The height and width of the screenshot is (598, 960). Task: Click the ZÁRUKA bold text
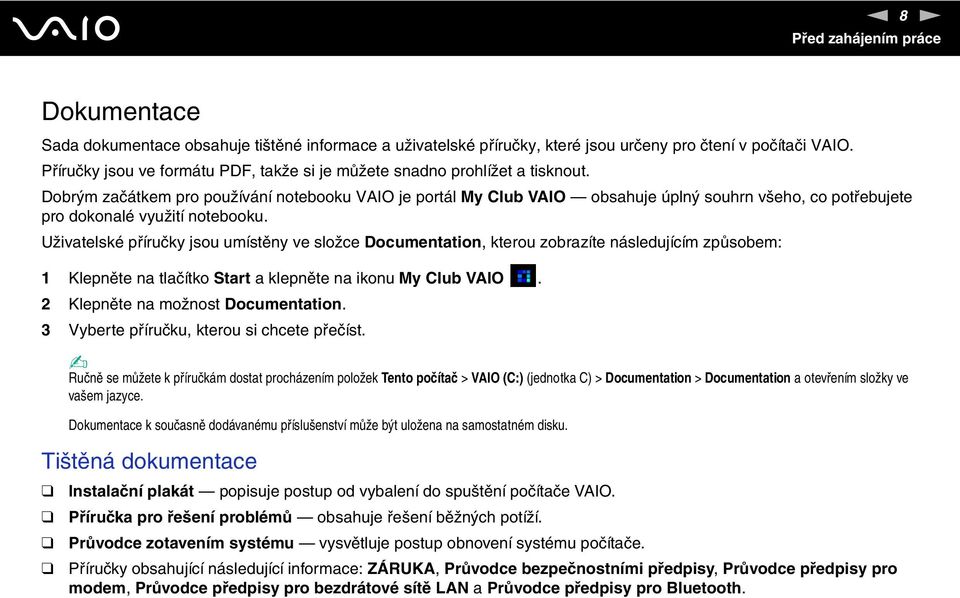[x=401, y=569]
